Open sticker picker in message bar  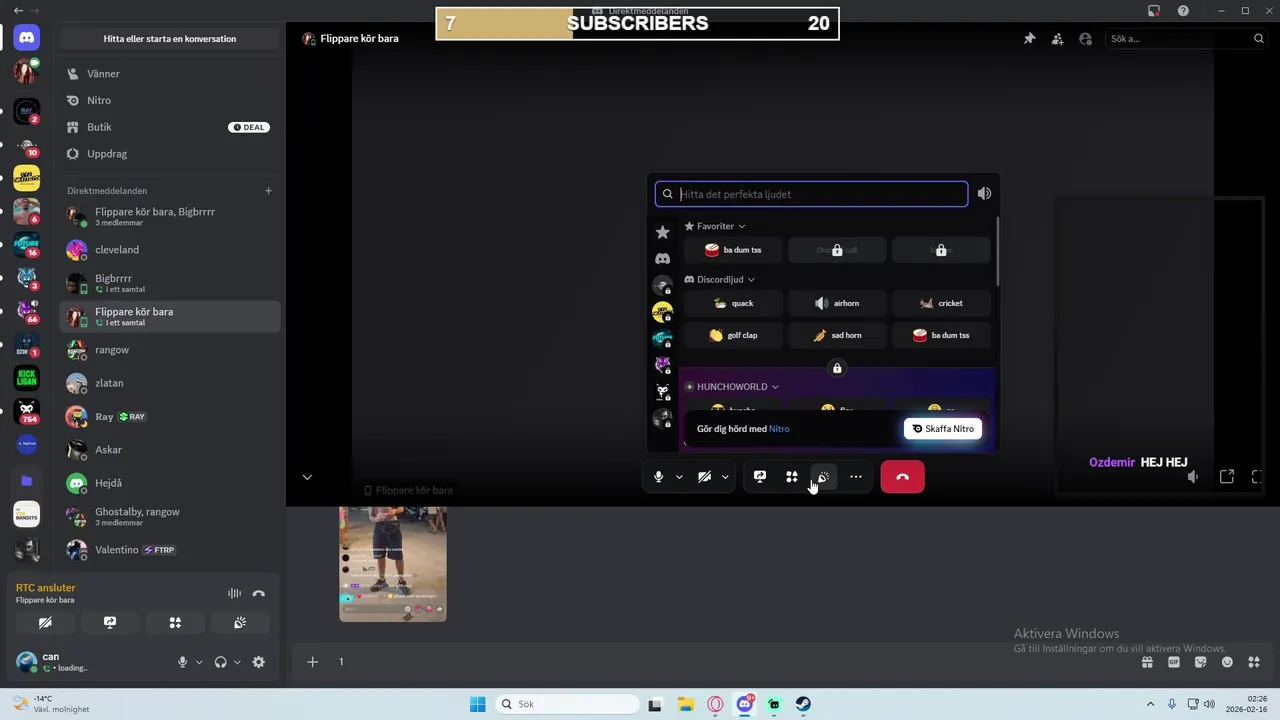pos(1201,662)
